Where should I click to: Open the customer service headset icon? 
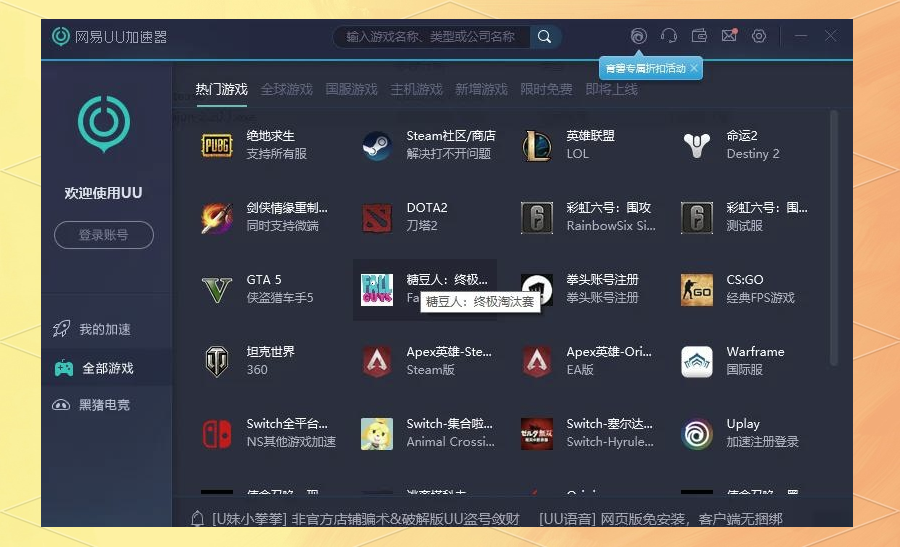pos(669,36)
